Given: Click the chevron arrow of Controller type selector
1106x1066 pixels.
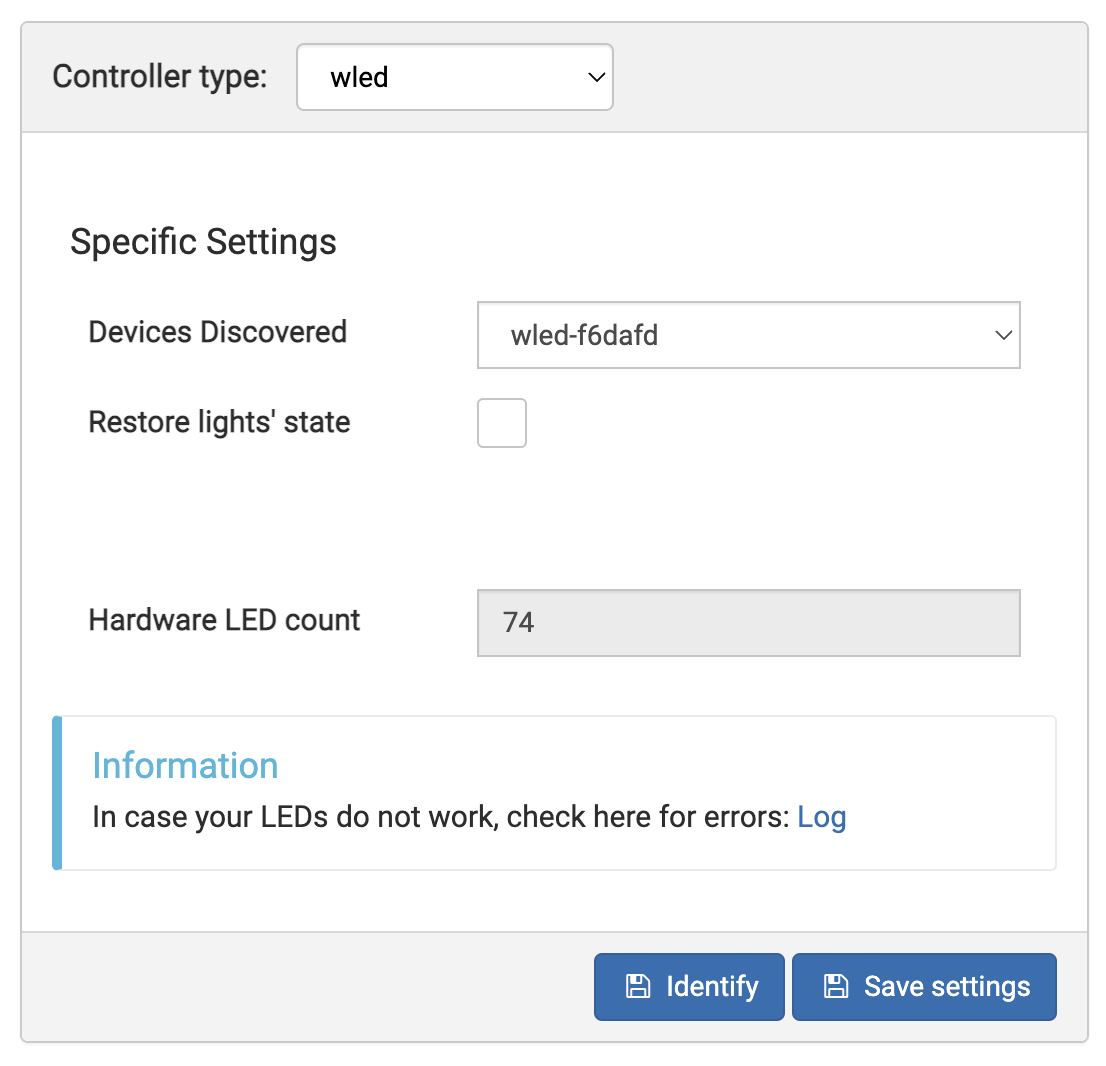Looking at the screenshot, I should coord(595,77).
